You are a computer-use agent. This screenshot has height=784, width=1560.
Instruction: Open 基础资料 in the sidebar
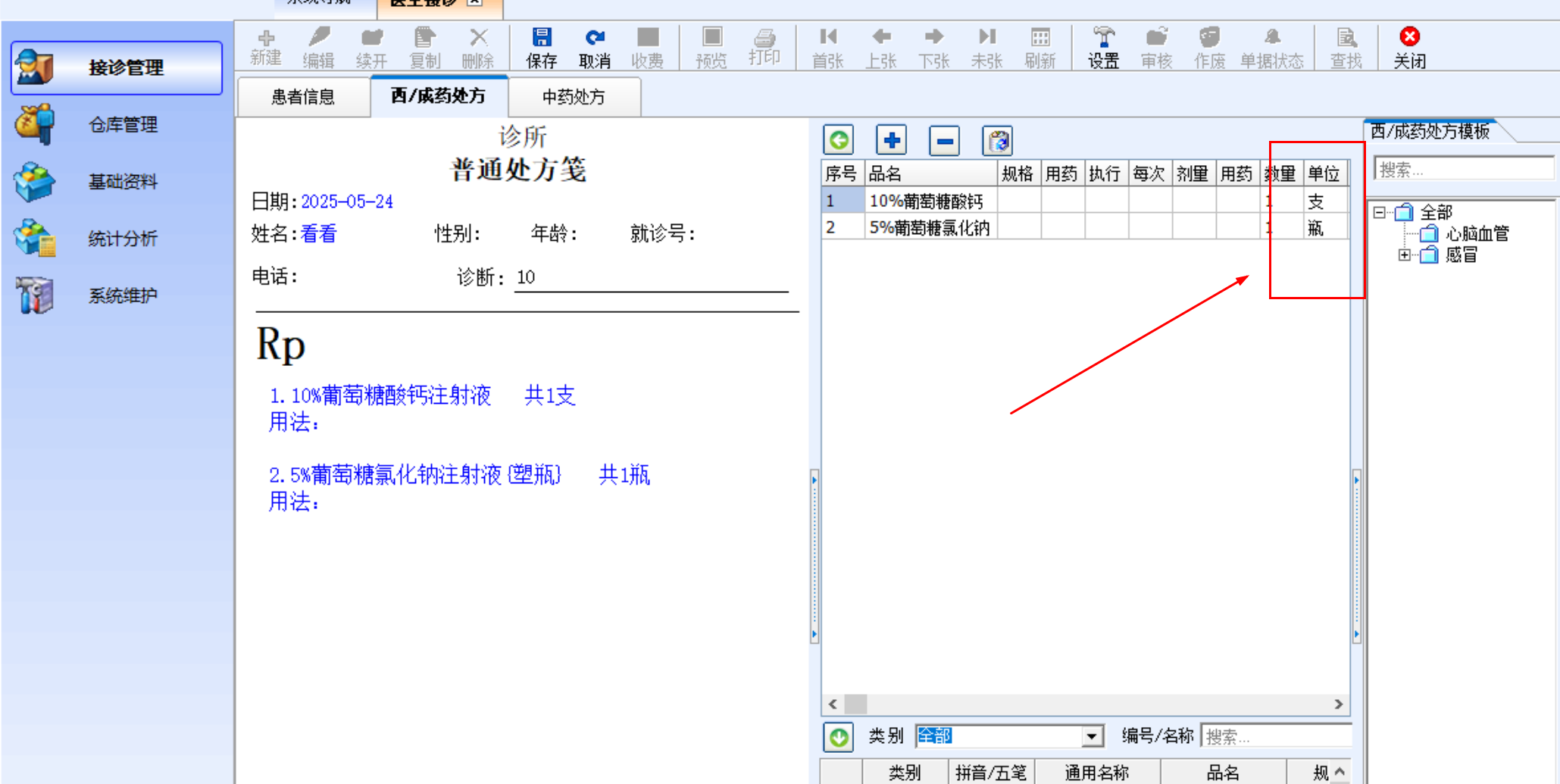pos(117,182)
